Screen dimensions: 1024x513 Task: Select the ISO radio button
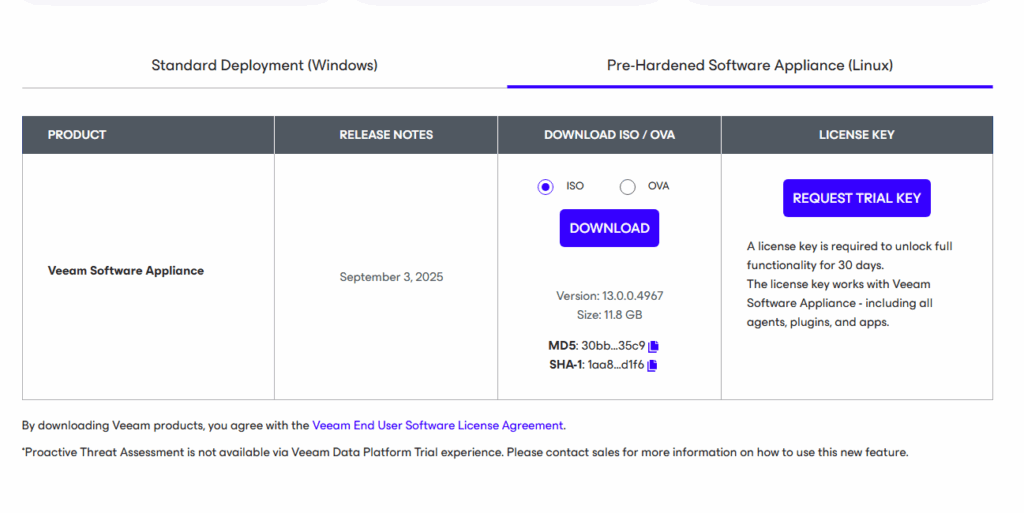coord(545,187)
